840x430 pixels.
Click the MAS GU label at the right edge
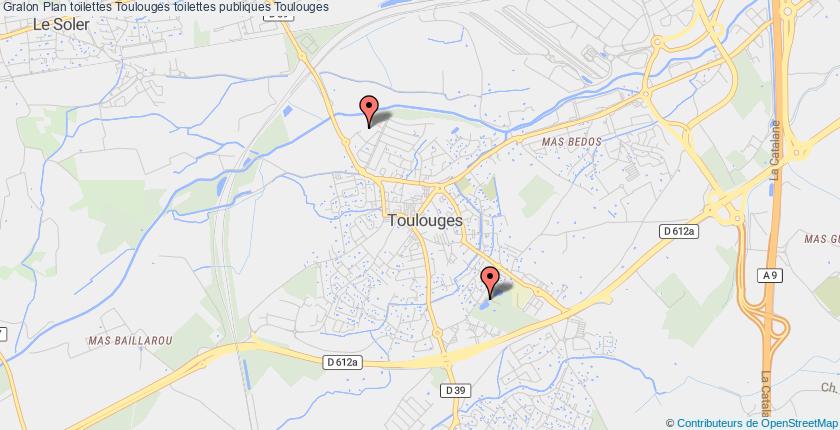pyautogui.click(x=822, y=239)
